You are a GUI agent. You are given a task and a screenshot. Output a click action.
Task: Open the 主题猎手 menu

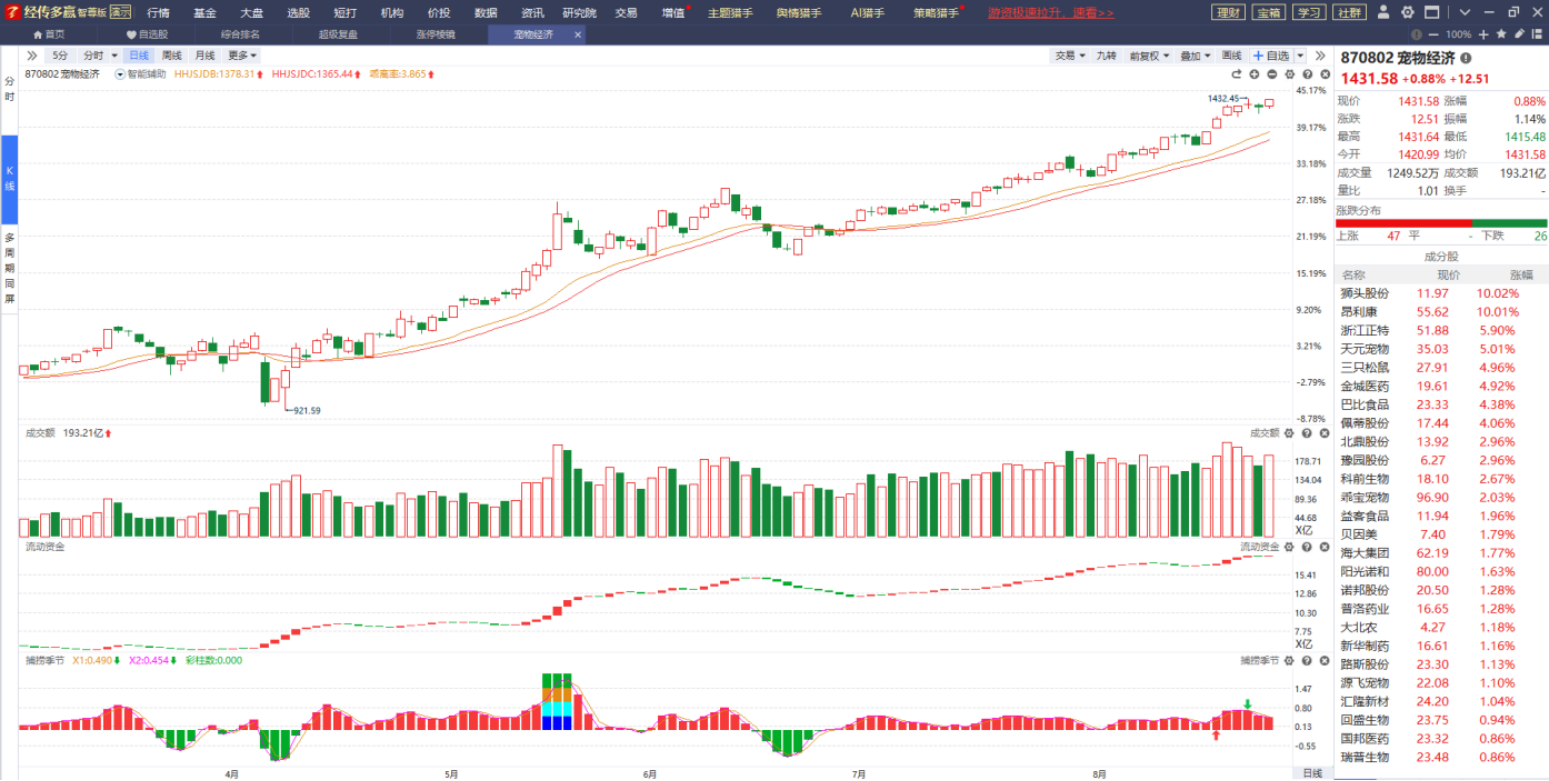(730, 13)
